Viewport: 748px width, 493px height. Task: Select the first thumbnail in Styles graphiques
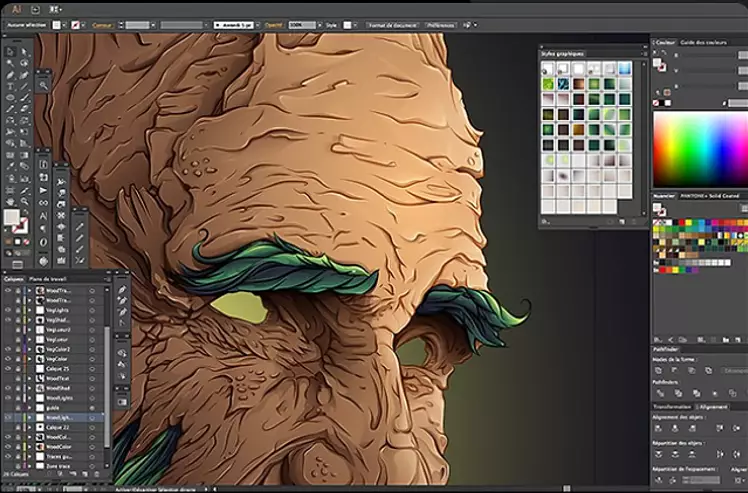(549, 68)
